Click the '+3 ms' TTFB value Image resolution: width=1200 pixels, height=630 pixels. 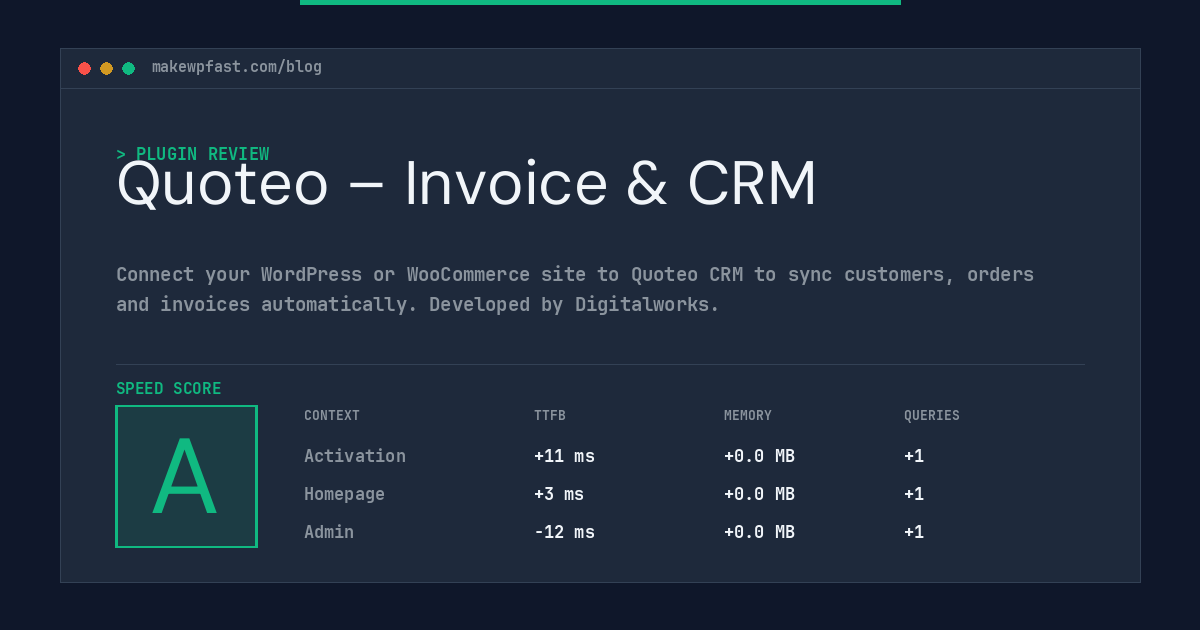(559, 494)
